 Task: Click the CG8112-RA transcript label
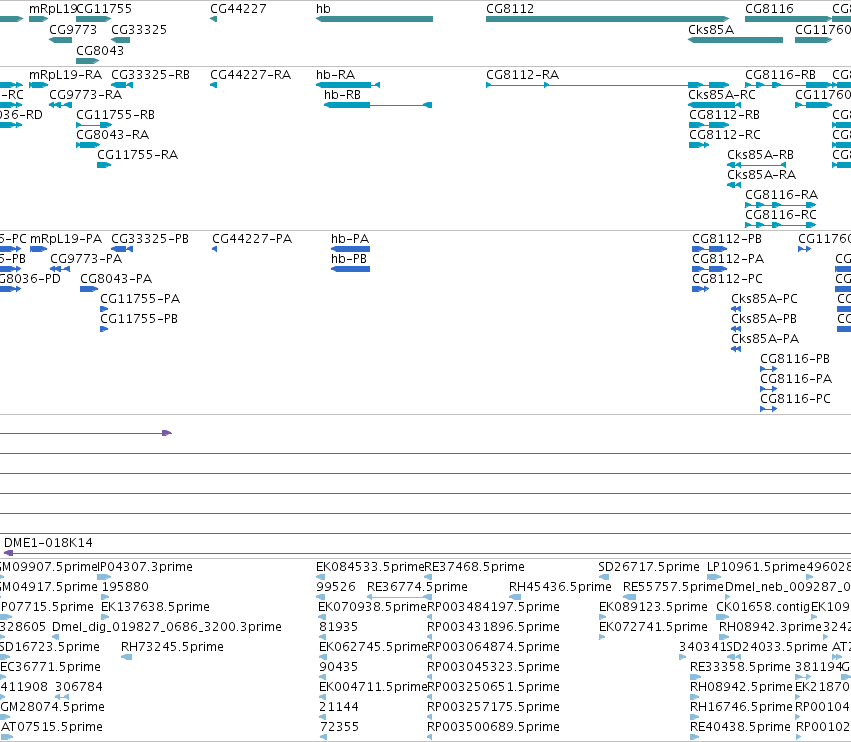pos(522,74)
